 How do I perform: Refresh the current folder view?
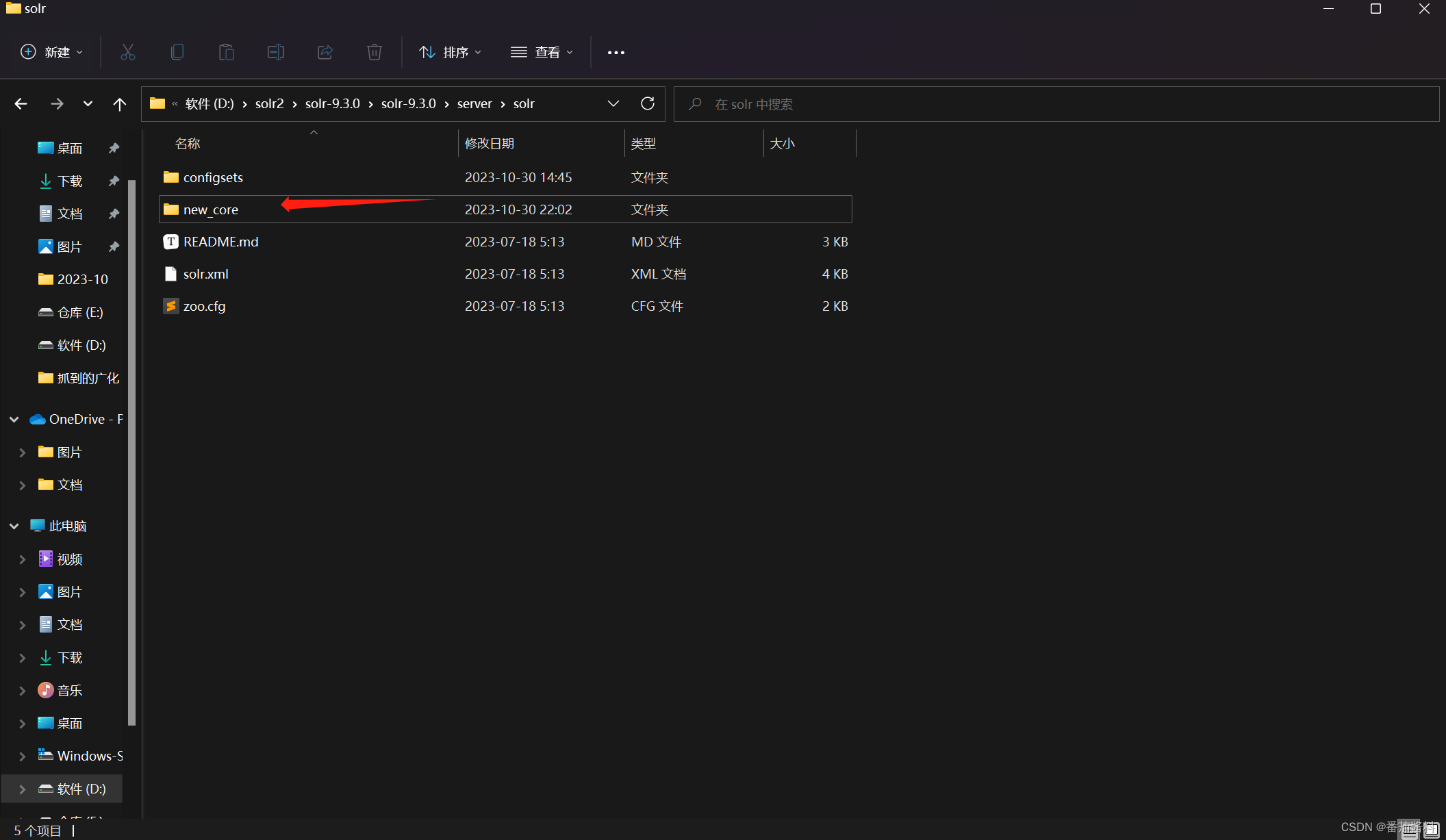point(647,103)
